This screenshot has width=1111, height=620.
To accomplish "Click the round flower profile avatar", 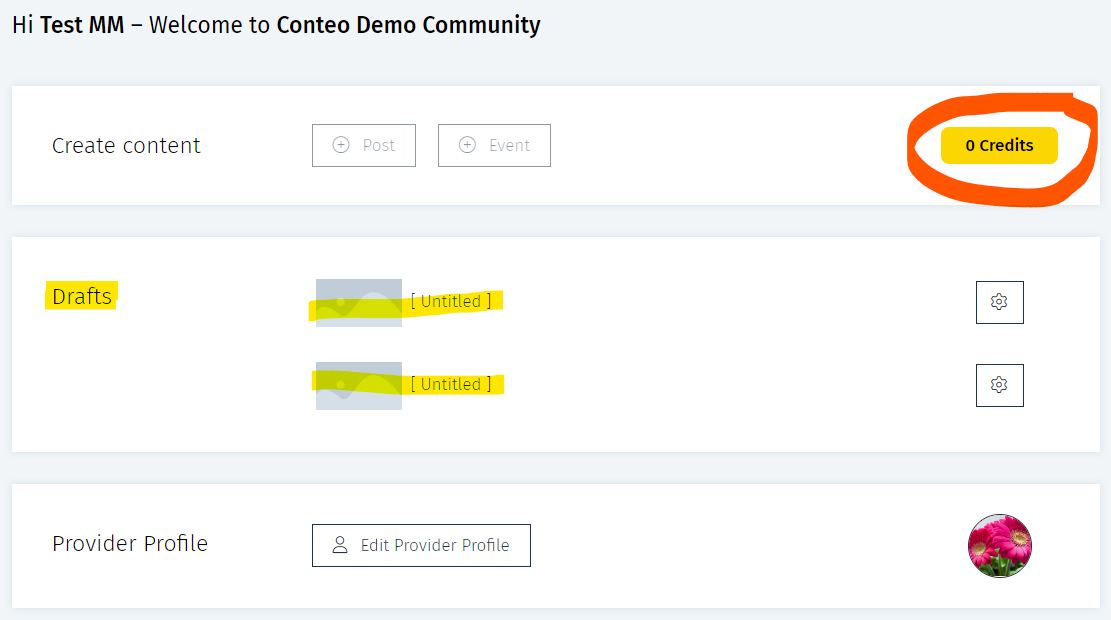I will (999, 546).
